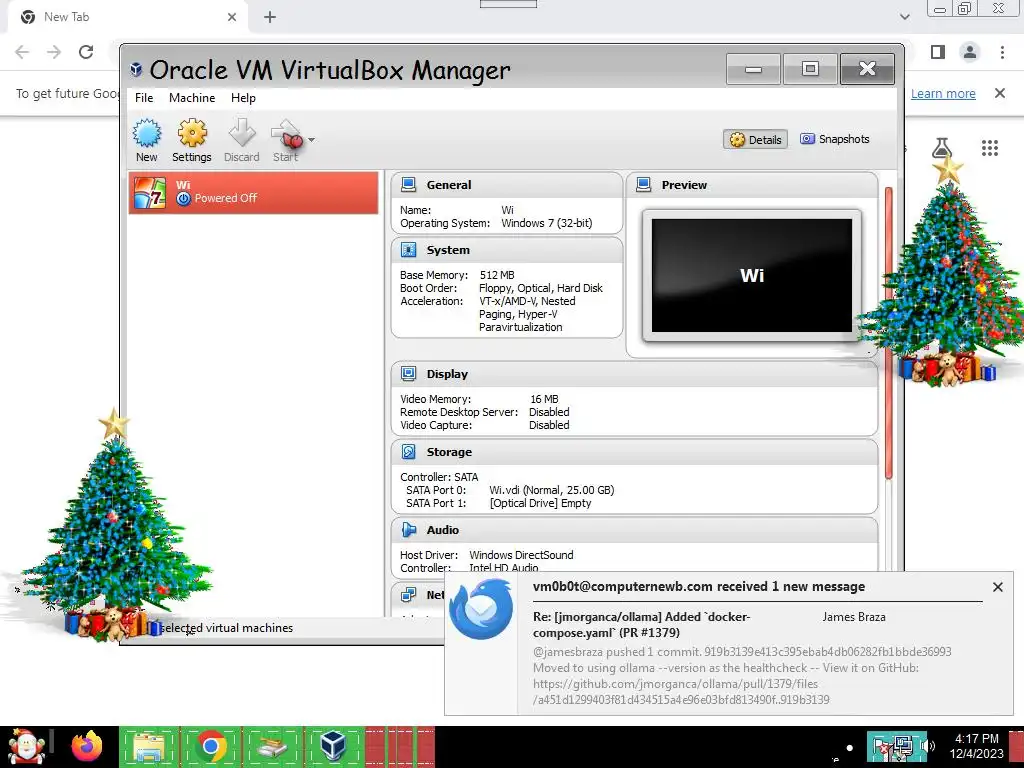Viewport: 1024px width, 768px height.
Task: Dismiss the Chrome infobar with X
Action: pyautogui.click(x=1000, y=93)
